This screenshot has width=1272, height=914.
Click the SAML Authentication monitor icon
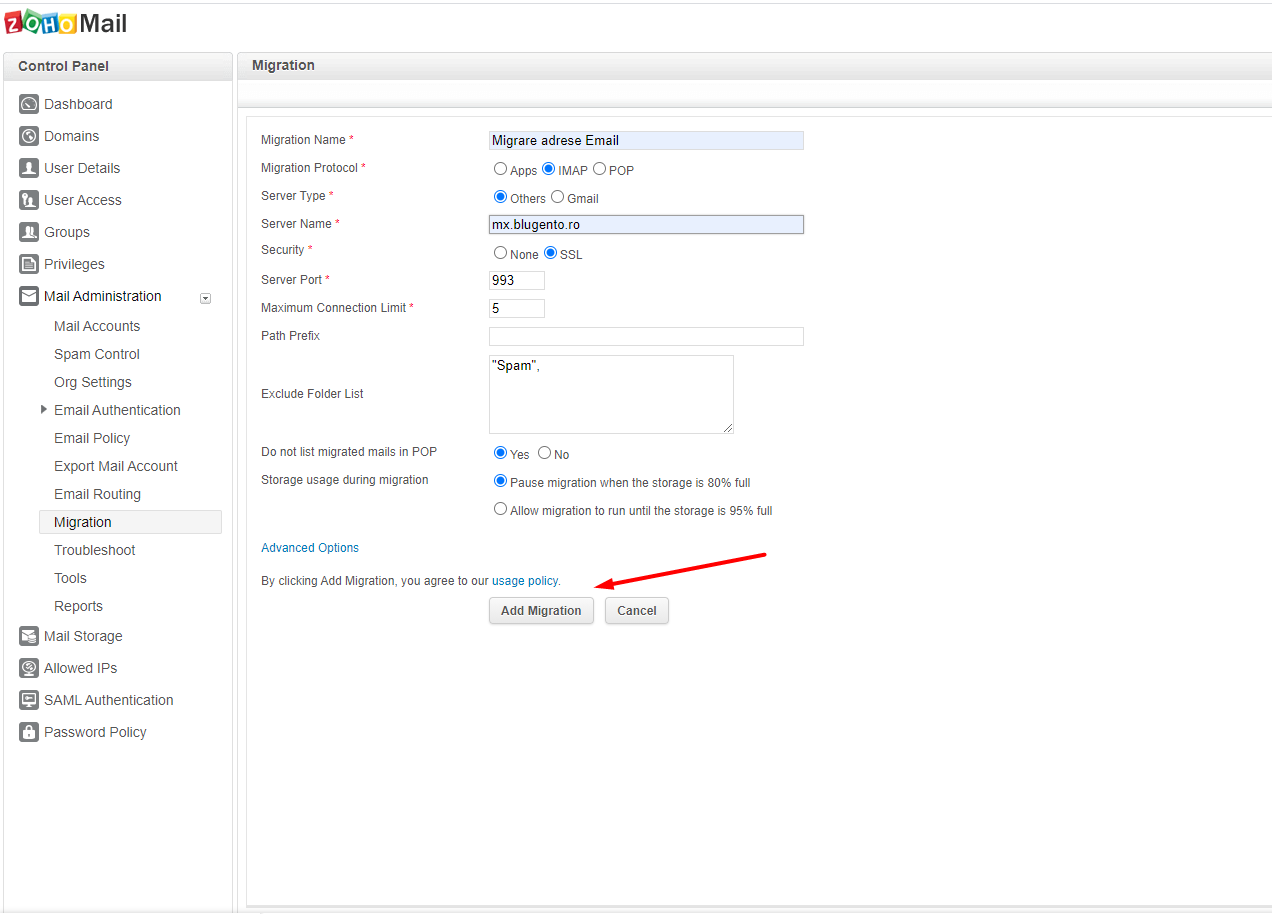click(x=29, y=700)
